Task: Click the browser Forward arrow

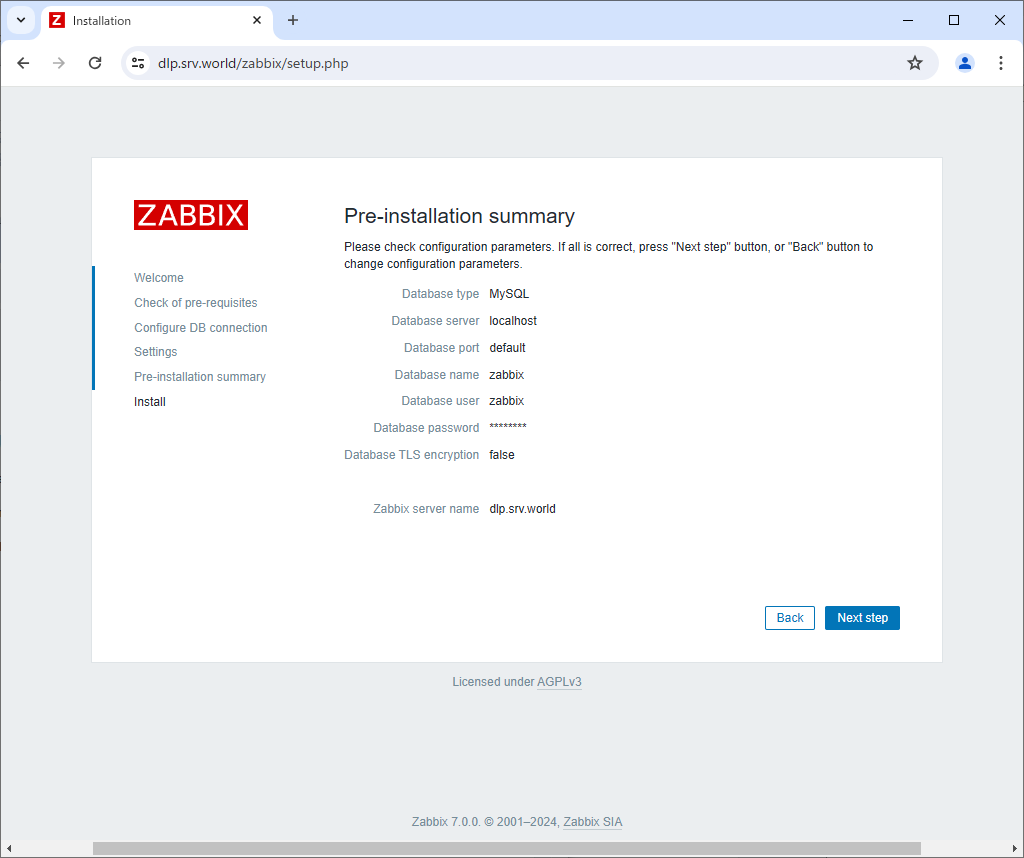Action: pos(59,63)
